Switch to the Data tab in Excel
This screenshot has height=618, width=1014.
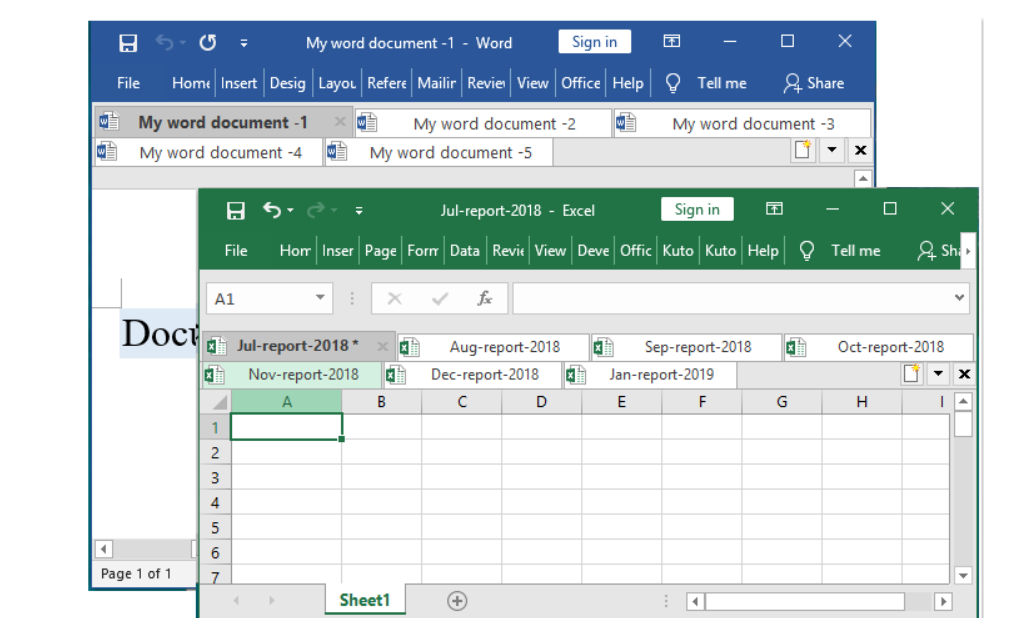[465, 251]
